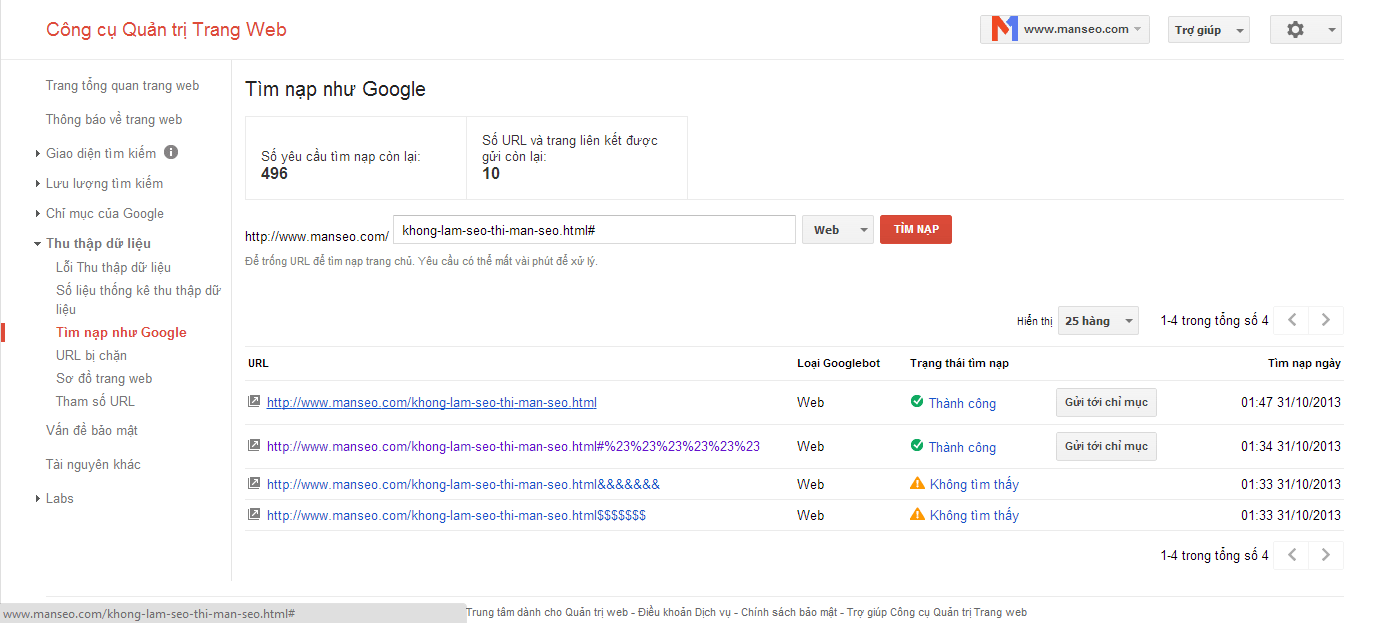This screenshot has height=623, width=1391.
Task: Go to next page using bottom arrow
Action: (1326, 555)
